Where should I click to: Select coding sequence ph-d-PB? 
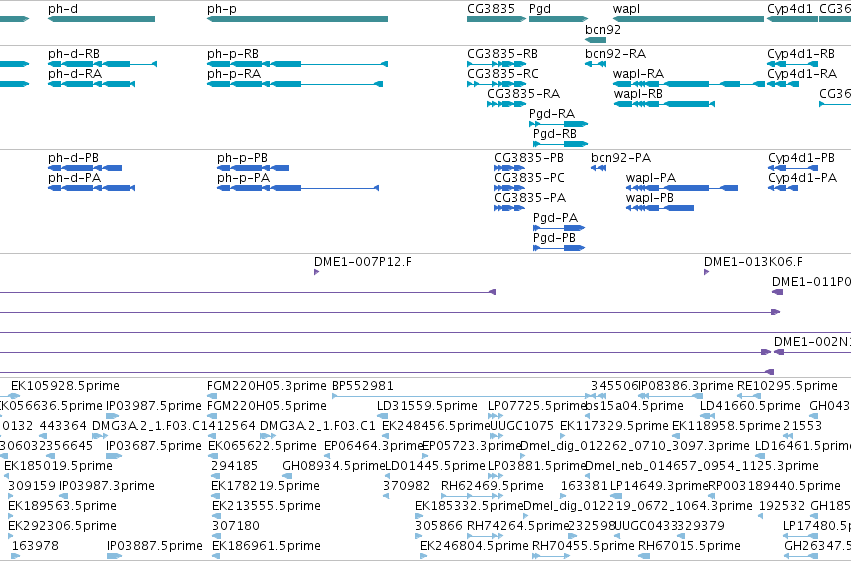73,158
